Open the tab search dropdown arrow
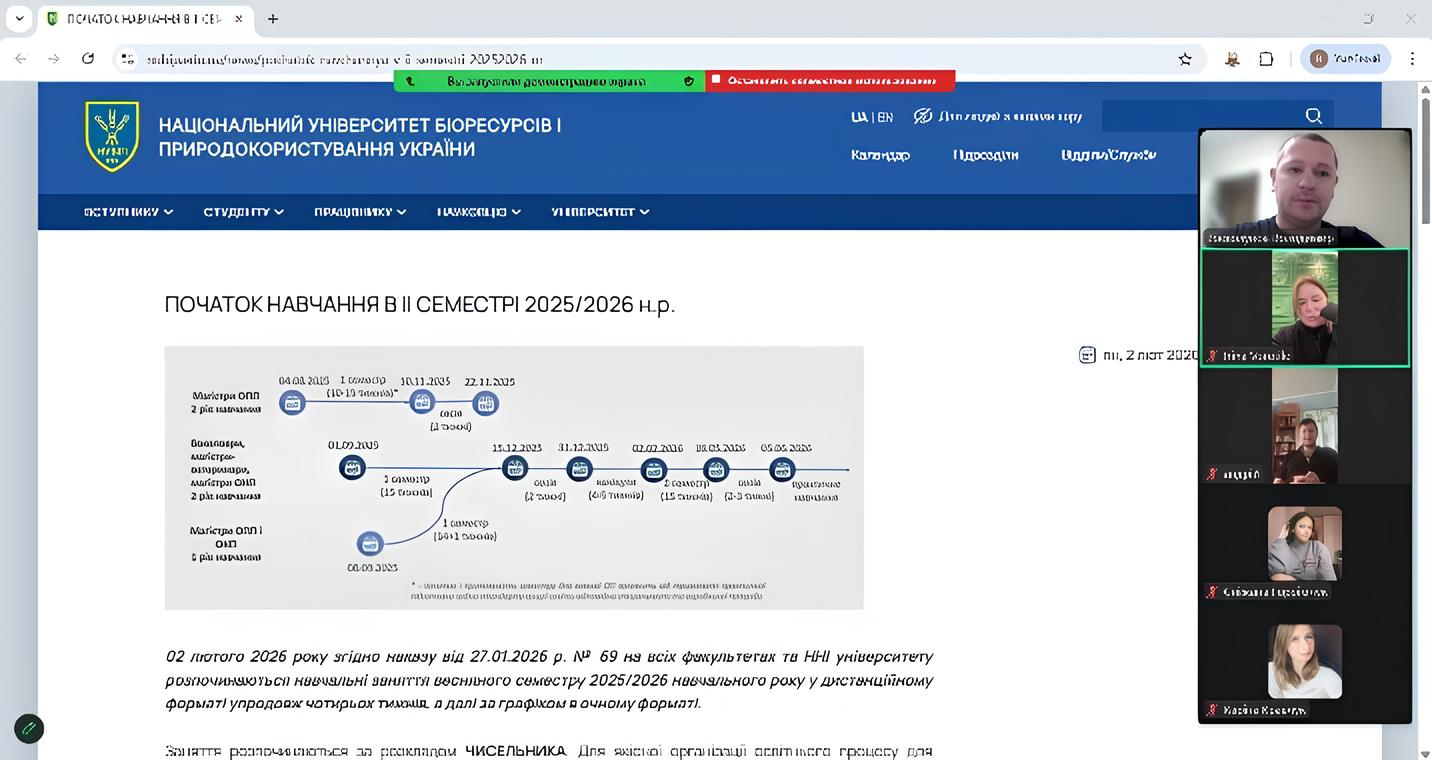The image size is (1432, 760). tap(19, 18)
